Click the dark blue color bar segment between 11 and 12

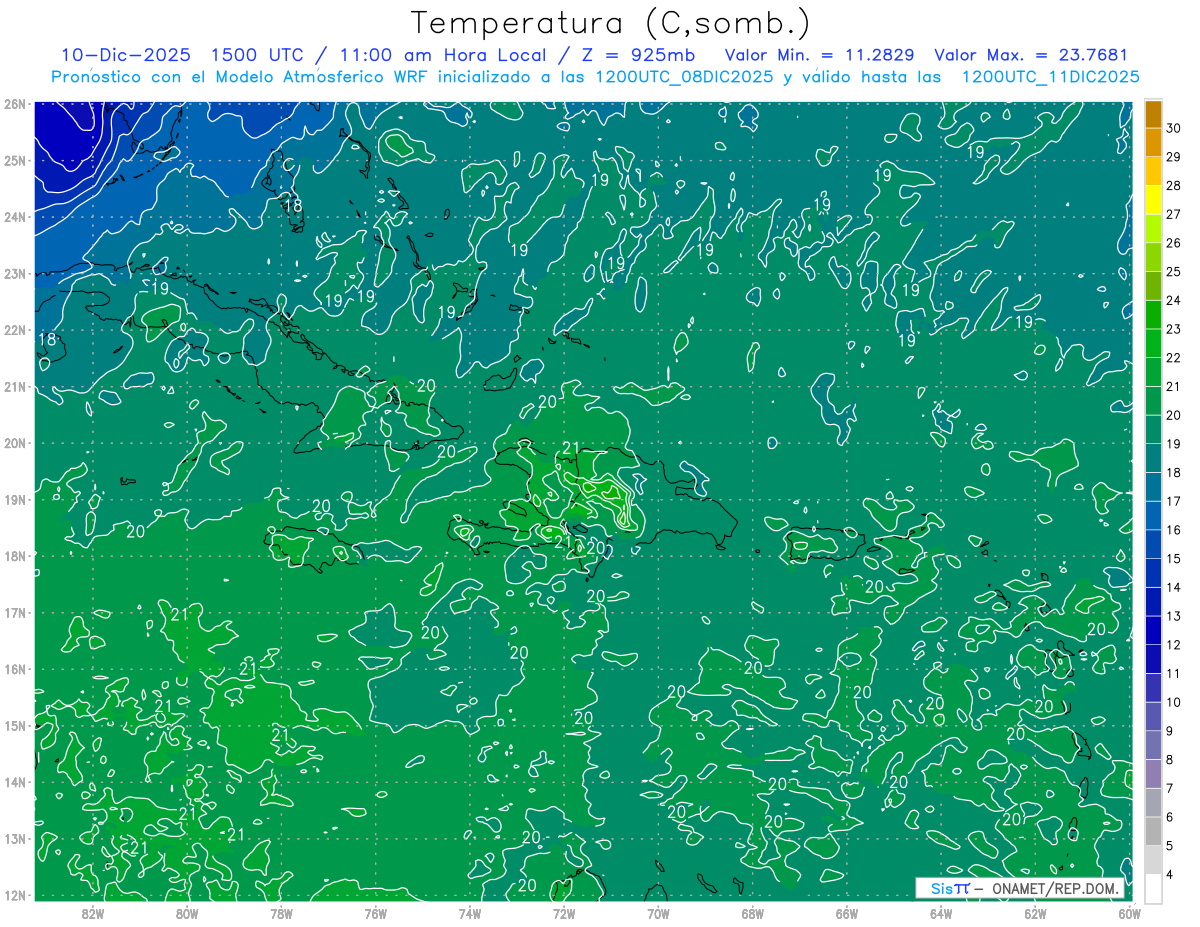(x=1153, y=659)
